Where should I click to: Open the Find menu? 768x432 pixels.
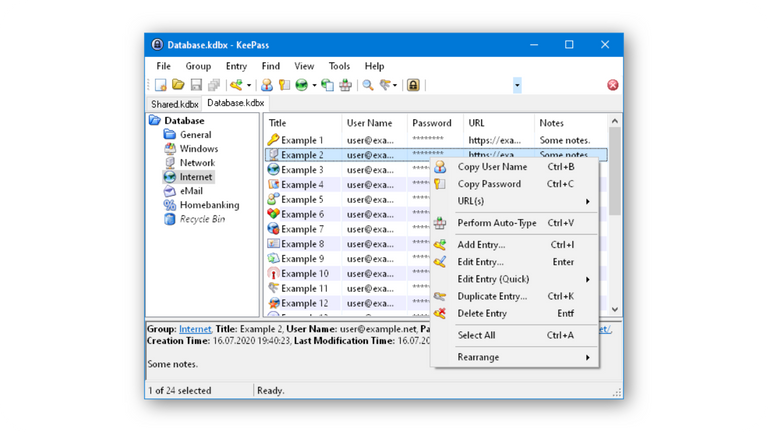pos(271,66)
